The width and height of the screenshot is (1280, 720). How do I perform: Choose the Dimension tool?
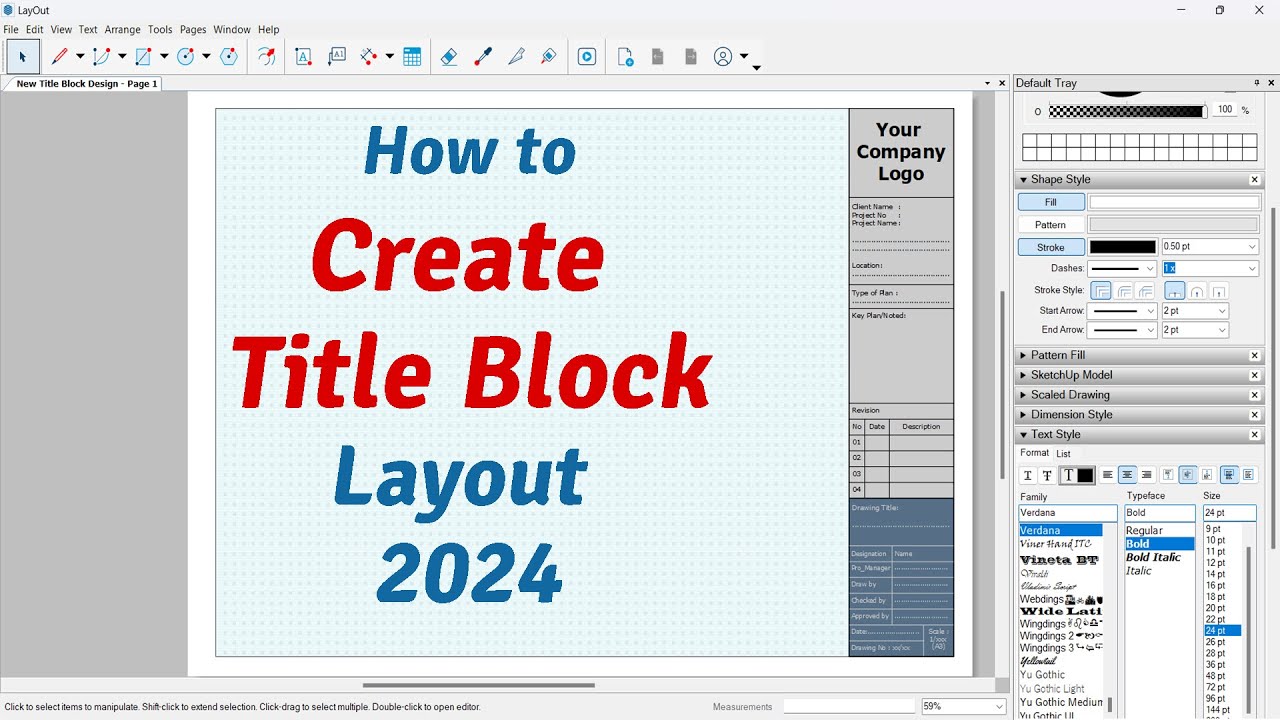pyautogui.click(x=368, y=57)
